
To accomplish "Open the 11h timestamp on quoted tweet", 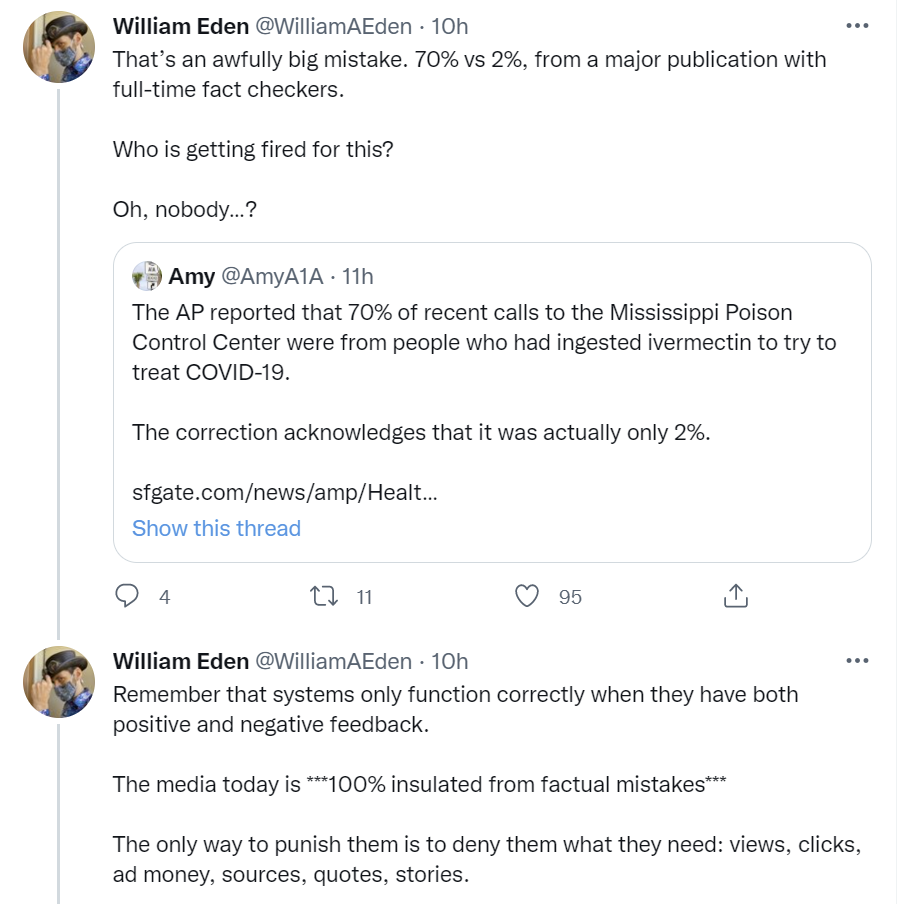I will [357, 276].
